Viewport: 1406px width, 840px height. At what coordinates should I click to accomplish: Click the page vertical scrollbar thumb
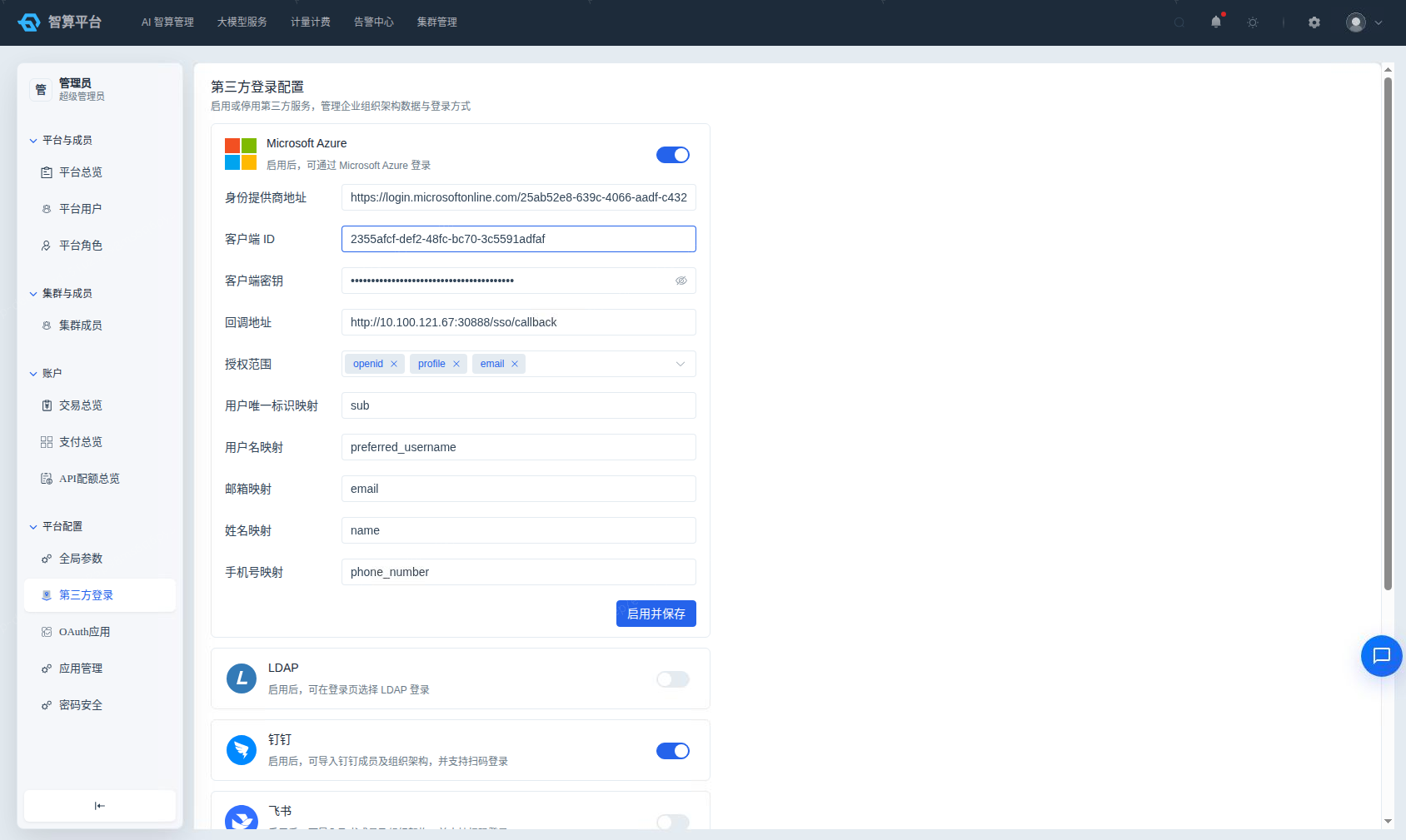coord(1388,333)
